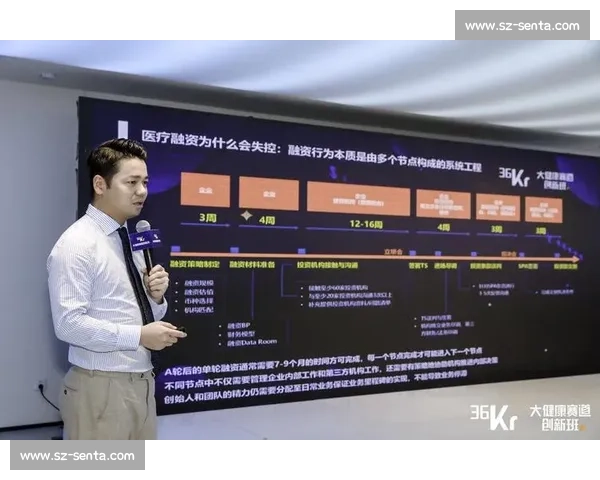Click the 融资BP bullet item
Viewport: 600px width, 480px height.
239,326
